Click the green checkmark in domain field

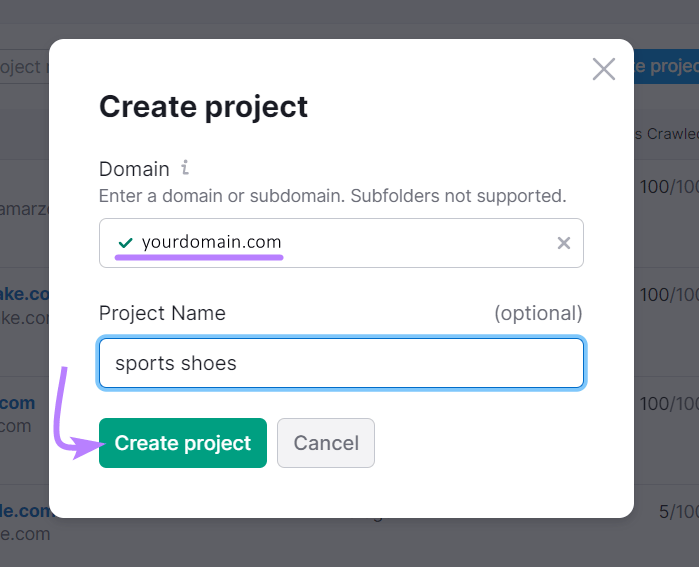pyautogui.click(x=125, y=243)
